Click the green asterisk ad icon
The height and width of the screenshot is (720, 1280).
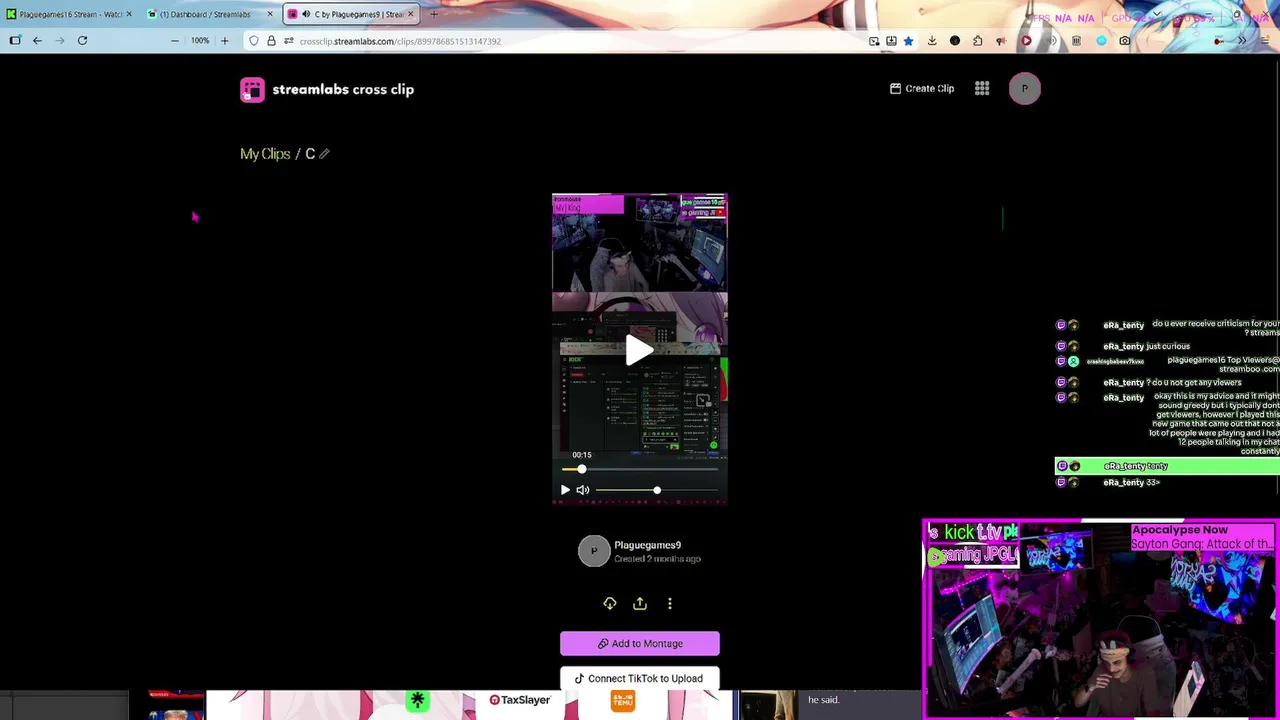tap(418, 701)
